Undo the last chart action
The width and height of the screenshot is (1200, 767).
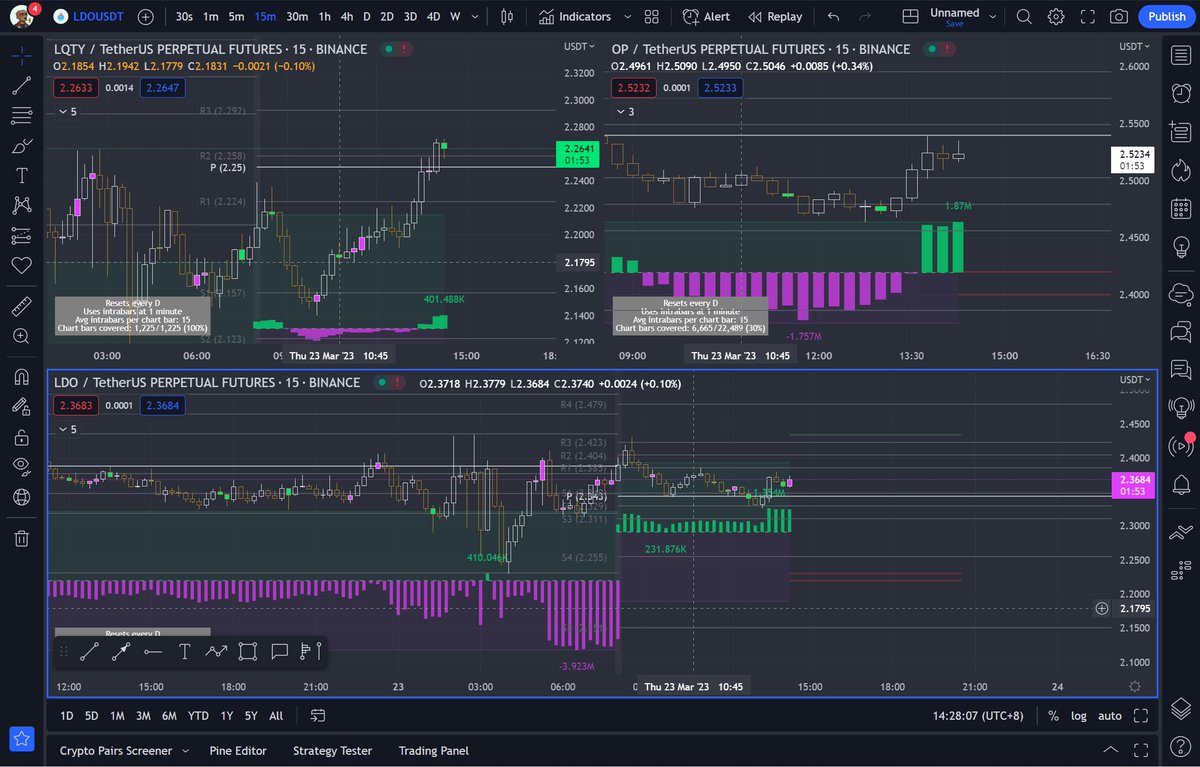pos(834,16)
